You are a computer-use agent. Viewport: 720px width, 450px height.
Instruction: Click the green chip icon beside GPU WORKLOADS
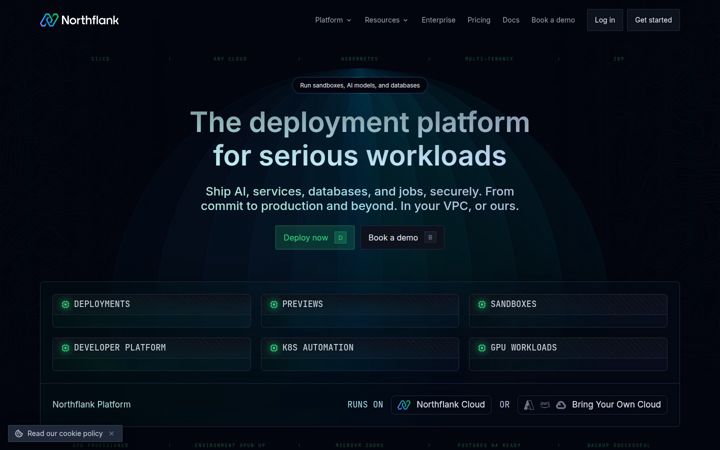[482, 348]
